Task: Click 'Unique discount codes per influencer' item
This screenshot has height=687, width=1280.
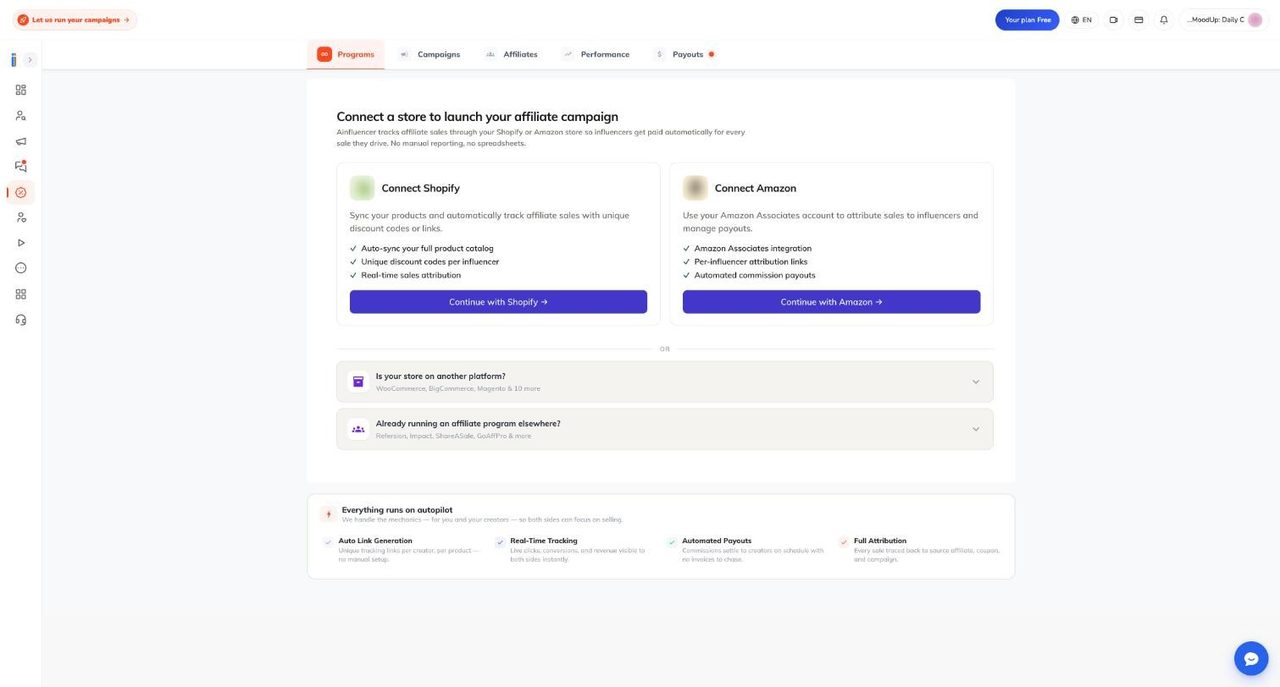Action: 430,262
